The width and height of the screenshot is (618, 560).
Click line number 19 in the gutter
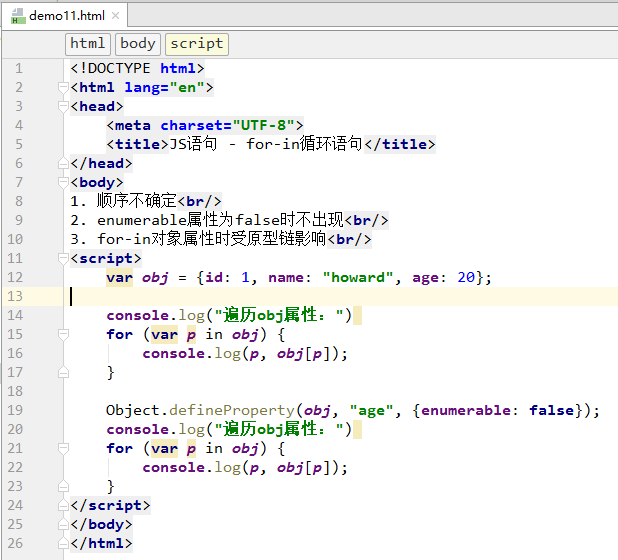15,410
